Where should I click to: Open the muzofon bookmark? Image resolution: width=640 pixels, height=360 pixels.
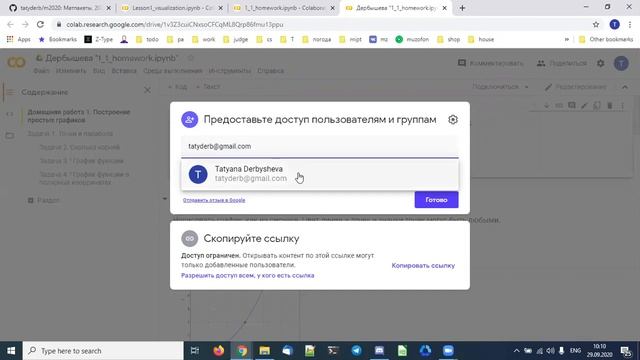pos(412,40)
